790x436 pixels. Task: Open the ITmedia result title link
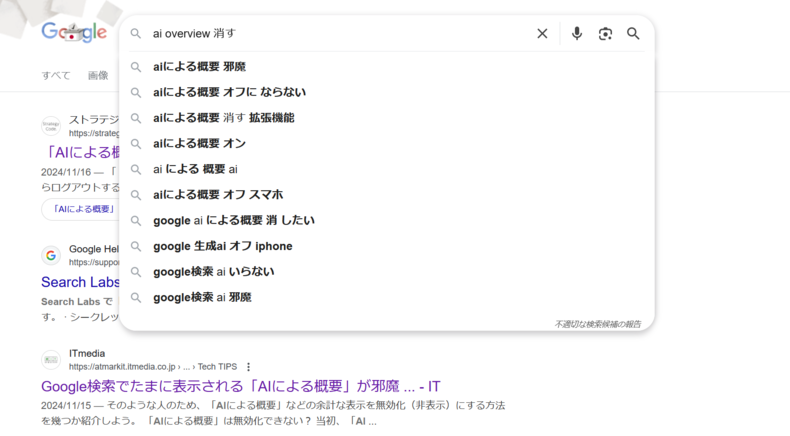[241, 387]
